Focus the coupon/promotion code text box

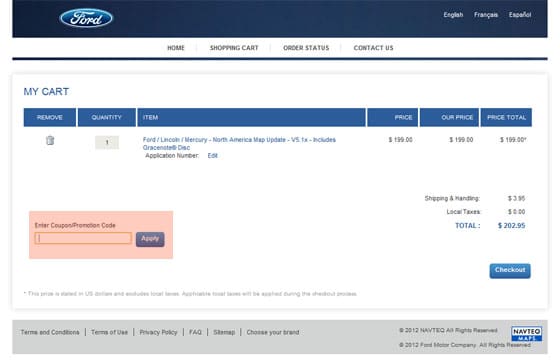[83, 238]
